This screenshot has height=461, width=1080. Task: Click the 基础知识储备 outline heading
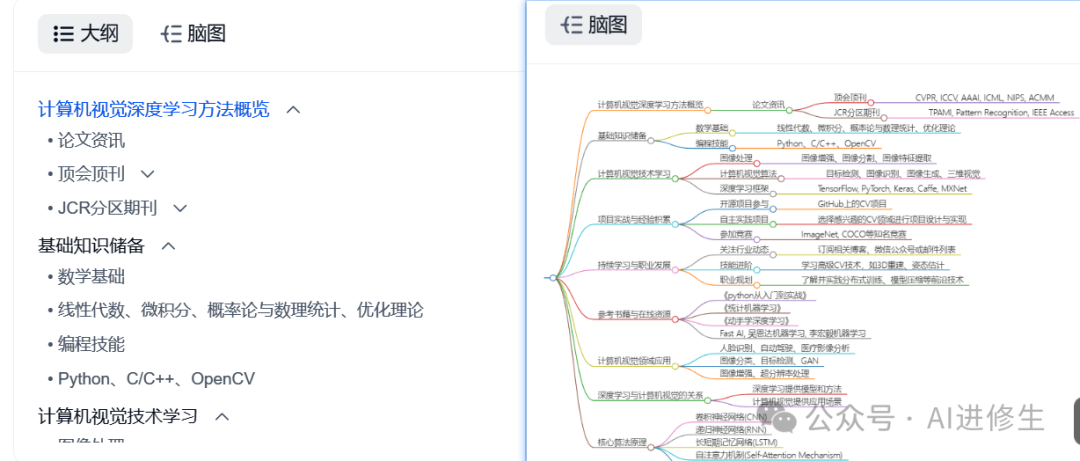click(x=92, y=245)
